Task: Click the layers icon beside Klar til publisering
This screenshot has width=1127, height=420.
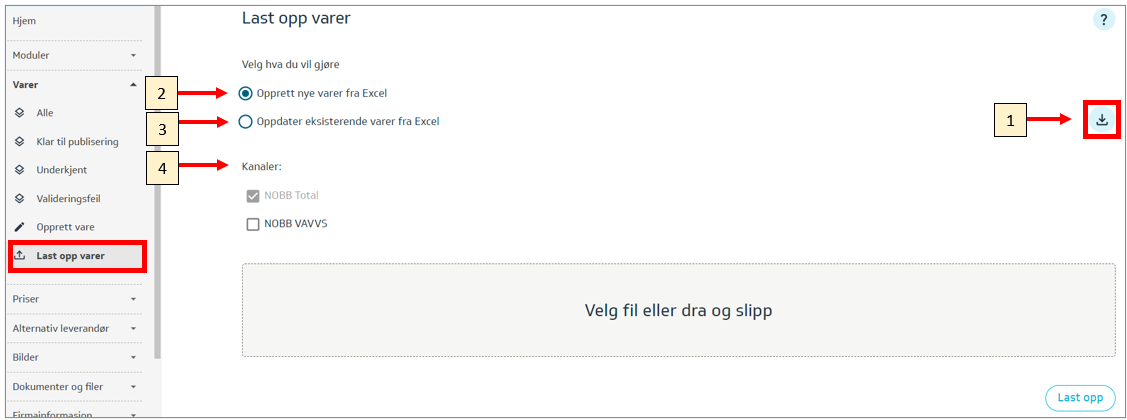Action: pyautogui.click(x=20, y=142)
